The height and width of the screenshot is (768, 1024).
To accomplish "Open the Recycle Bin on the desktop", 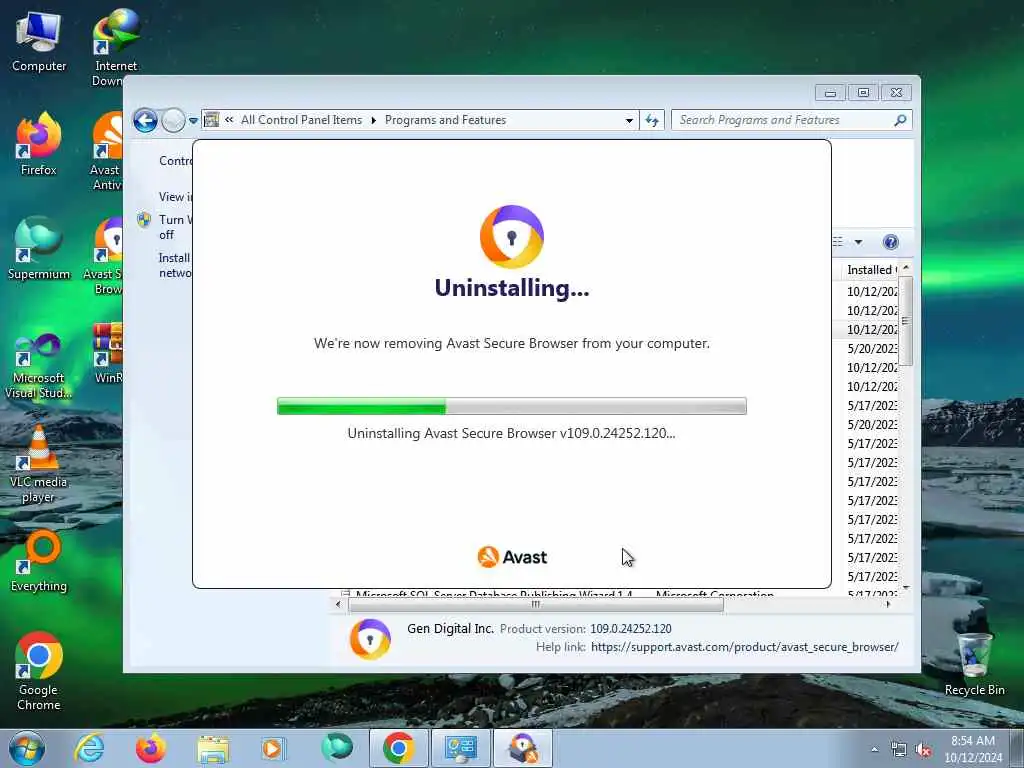I will click(974, 664).
